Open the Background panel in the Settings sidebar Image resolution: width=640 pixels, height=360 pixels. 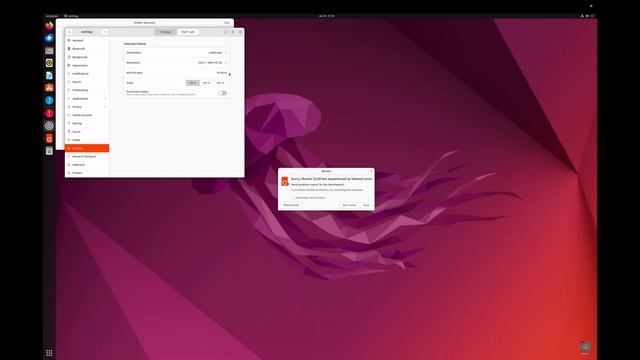[x=87, y=57]
